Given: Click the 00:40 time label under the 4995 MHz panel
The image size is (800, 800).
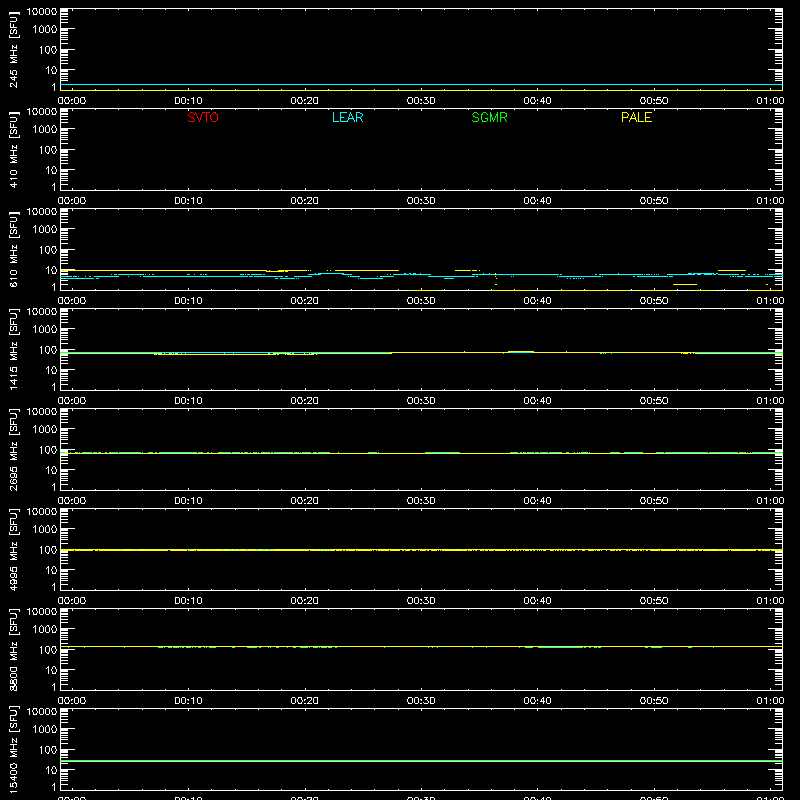Looking at the screenshot, I should coord(537,601).
